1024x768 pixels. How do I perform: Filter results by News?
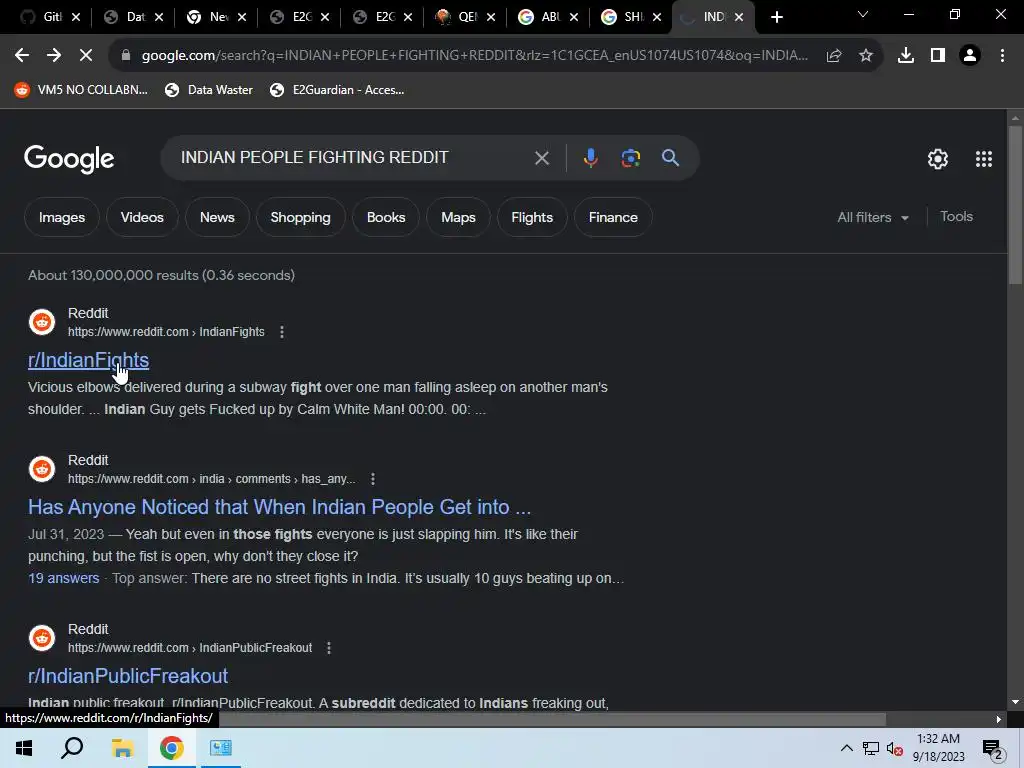point(217,217)
